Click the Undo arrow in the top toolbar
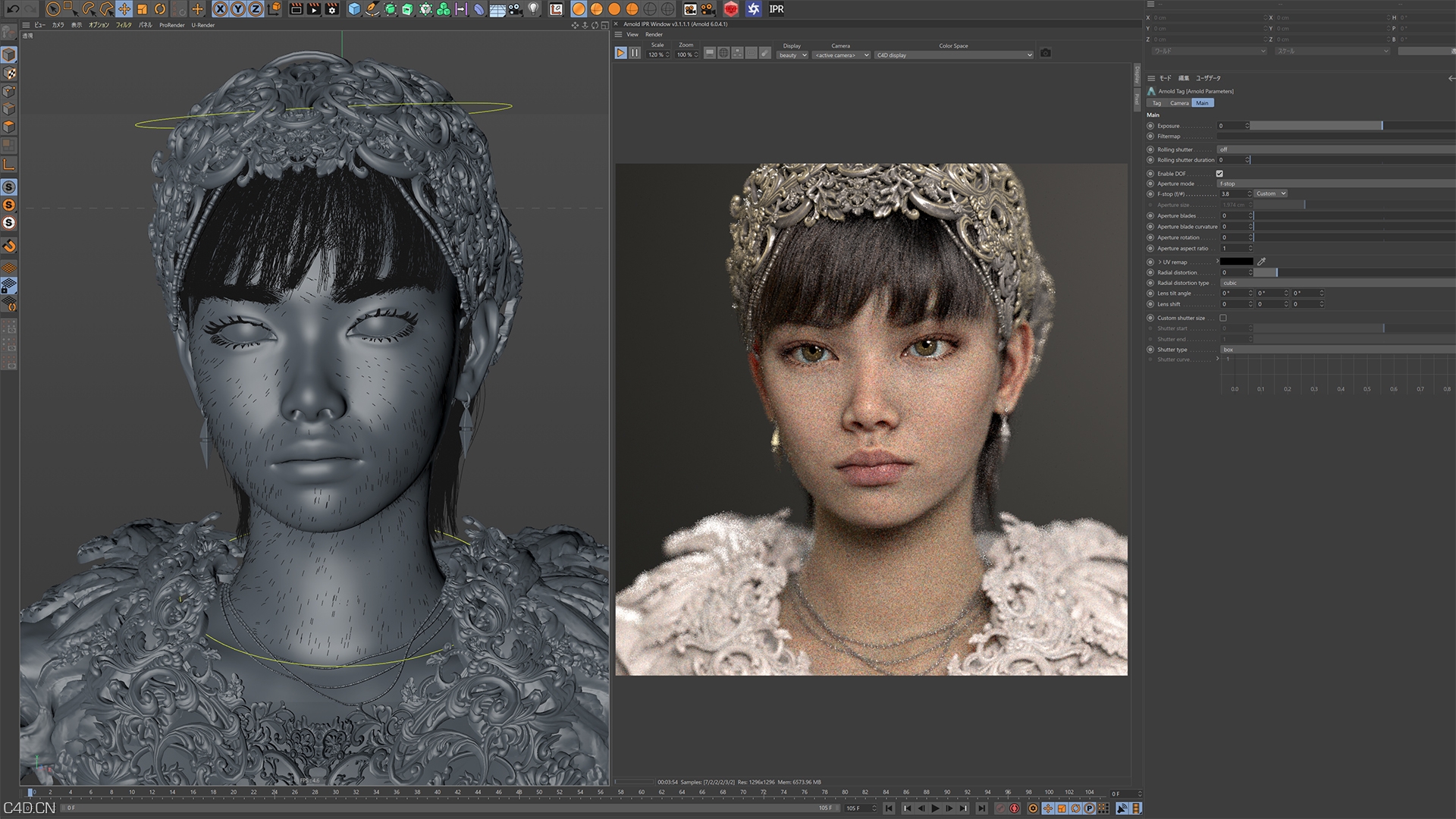Screen dimensions: 1456x819 (x=12, y=9)
